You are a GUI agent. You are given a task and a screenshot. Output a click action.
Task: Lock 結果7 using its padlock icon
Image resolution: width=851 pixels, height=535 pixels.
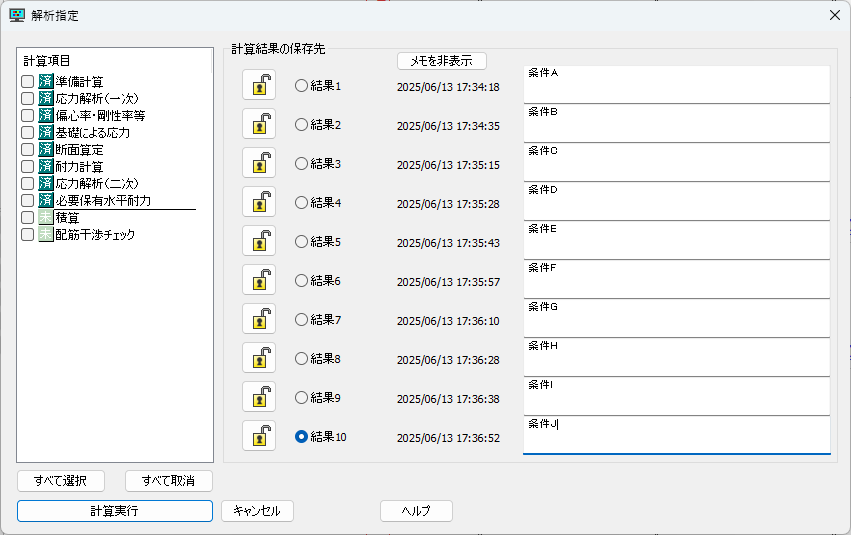tap(259, 319)
